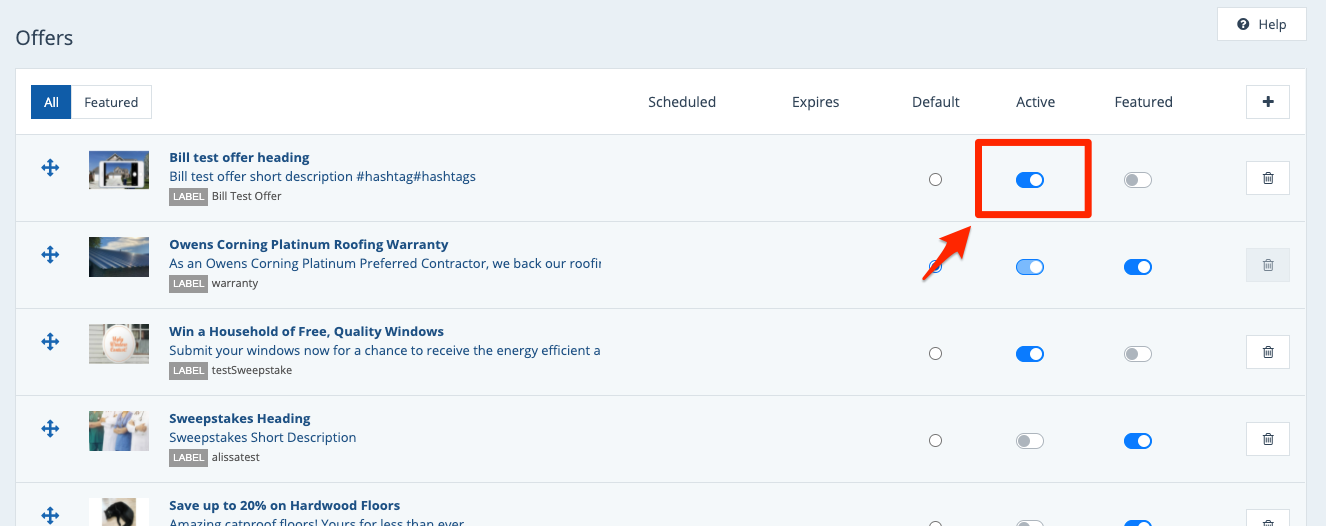Click drag handle for Win a Household offer
1326x526 pixels.
(x=50, y=342)
